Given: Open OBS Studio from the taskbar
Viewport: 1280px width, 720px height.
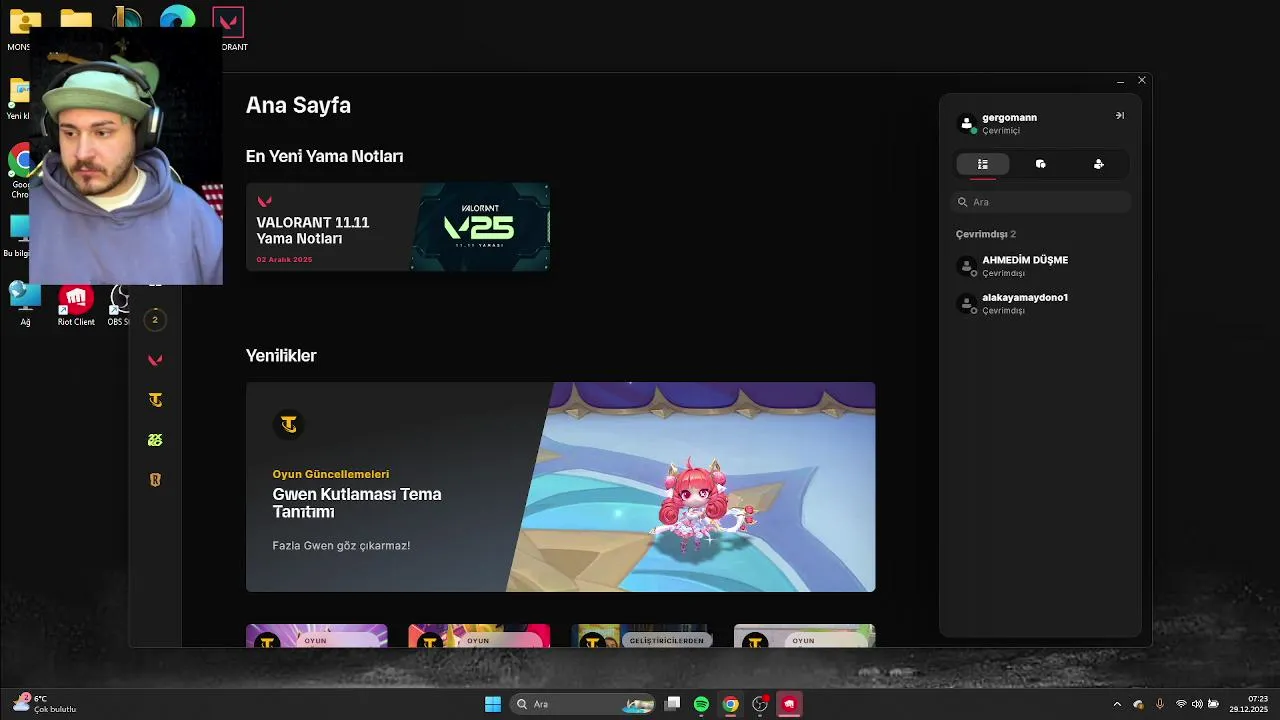Looking at the screenshot, I should pyautogui.click(x=760, y=704).
